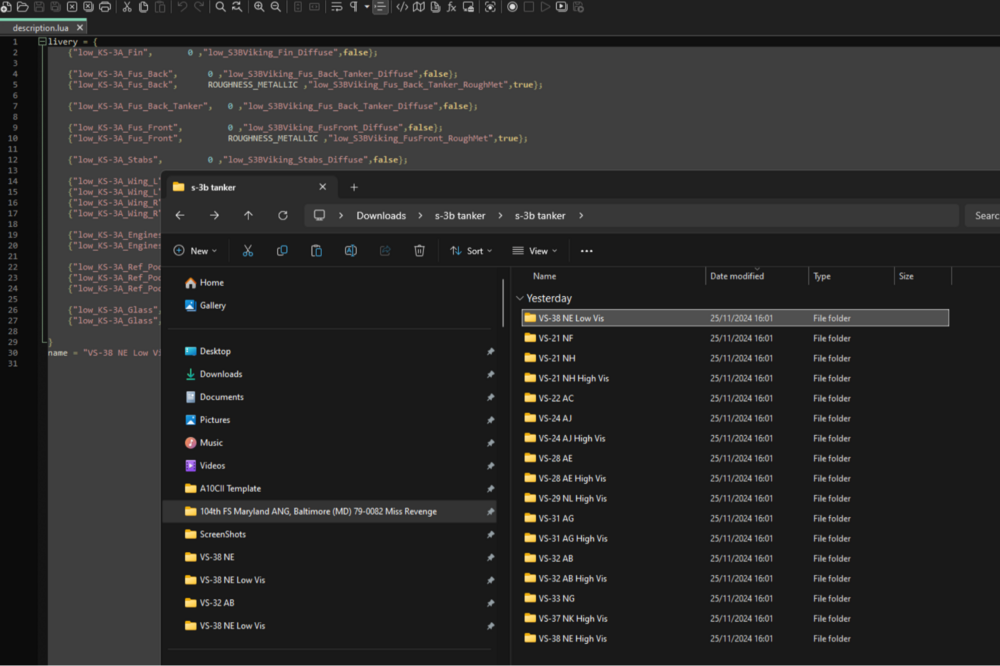
Task: Select the VS-24 AJ High Vis folder
Action: tap(572, 438)
